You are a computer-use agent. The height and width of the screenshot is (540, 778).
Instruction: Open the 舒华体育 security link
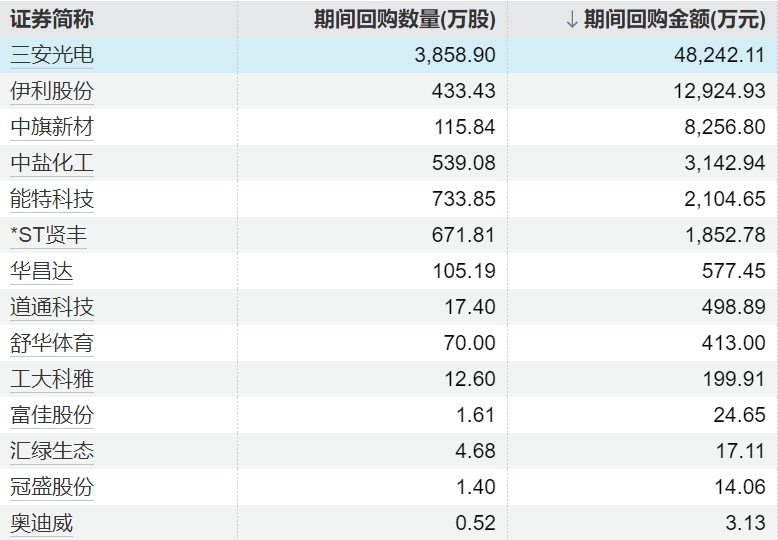coord(52,343)
